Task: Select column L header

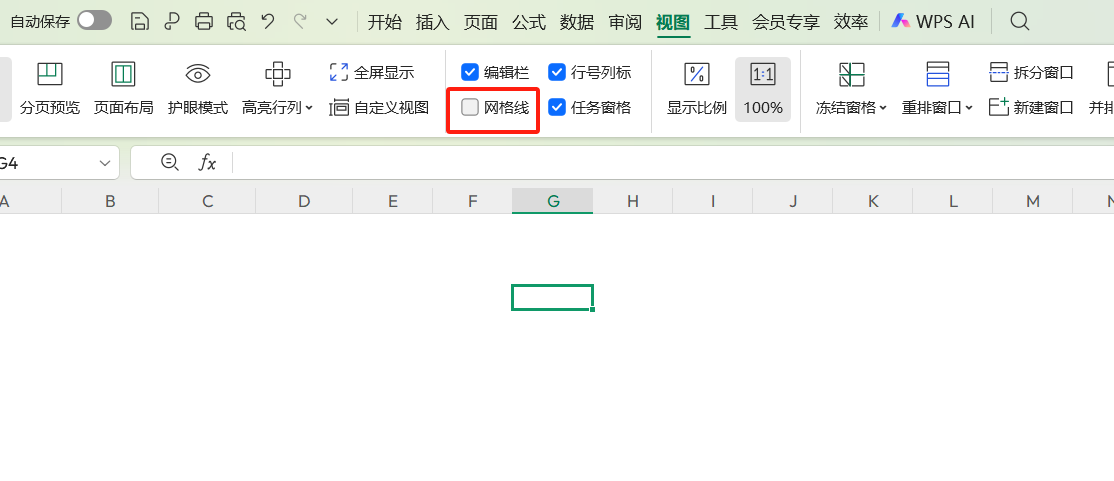Action: pos(953,201)
